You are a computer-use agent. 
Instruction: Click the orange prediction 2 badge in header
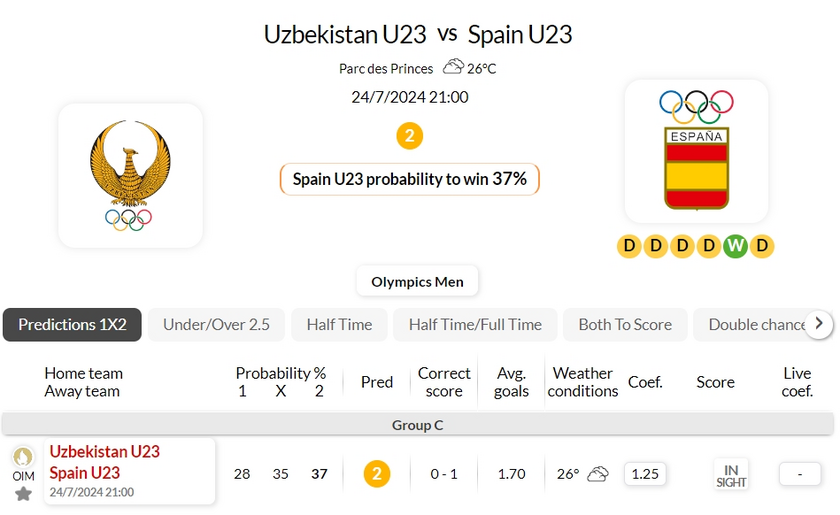pyautogui.click(x=409, y=136)
